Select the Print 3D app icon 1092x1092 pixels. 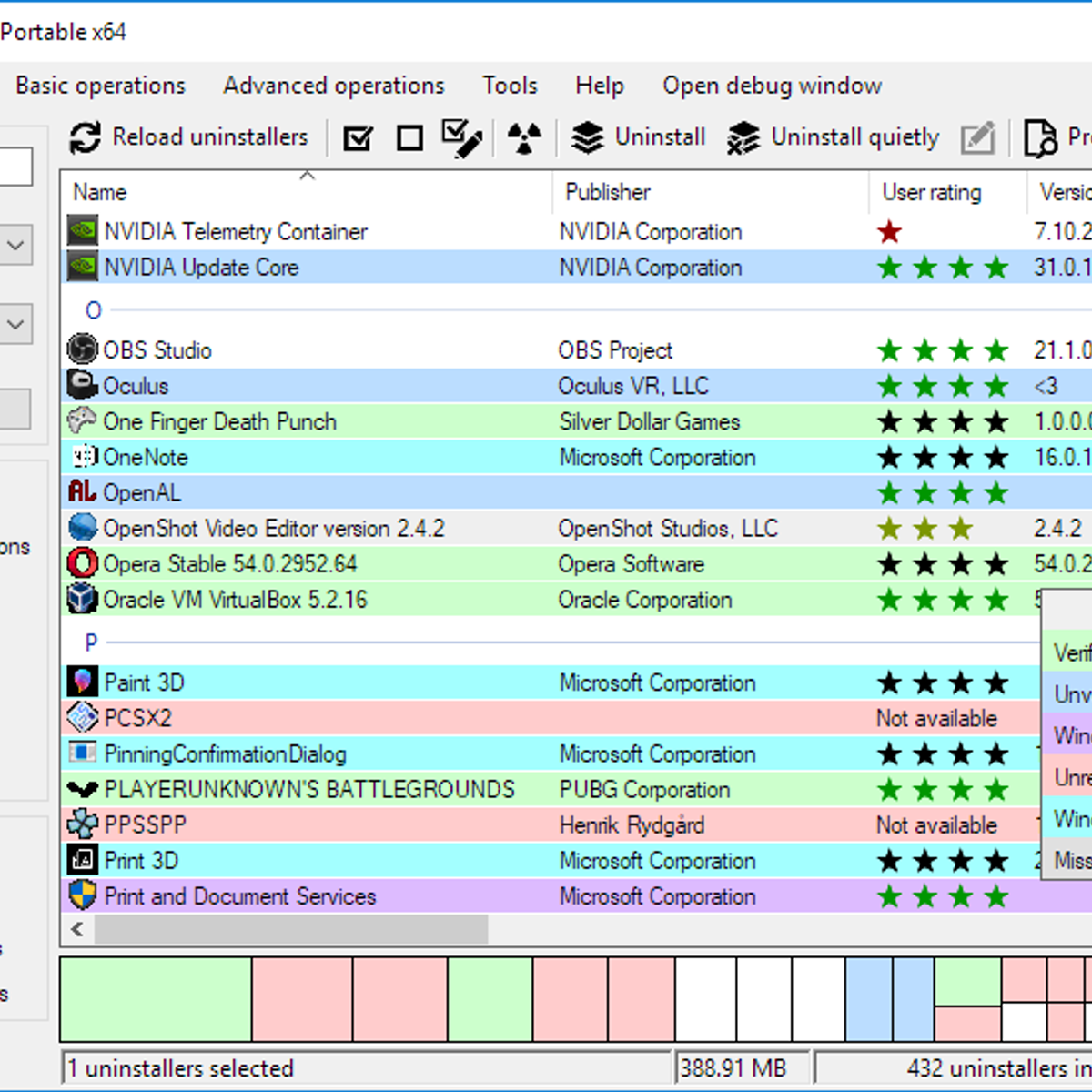pos(83,860)
